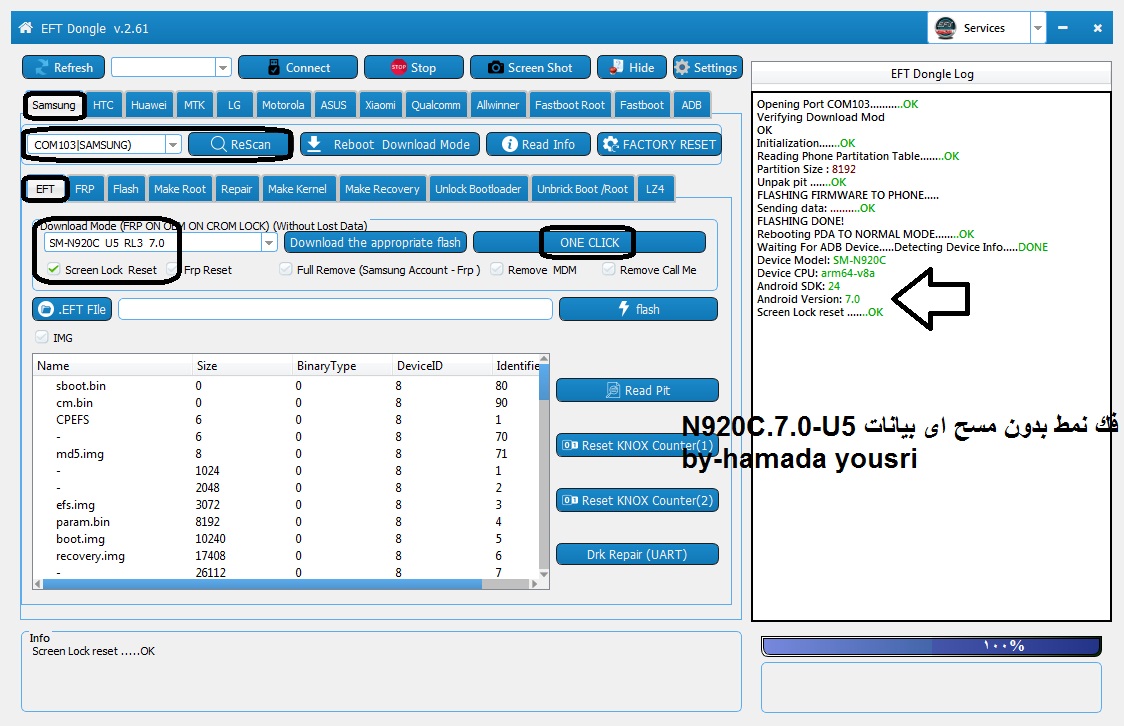Image resolution: width=1124 pixels, height=726 pixels.
Task: Toggle the Frp Reset checkbox
Action: (x=172, y=269)
